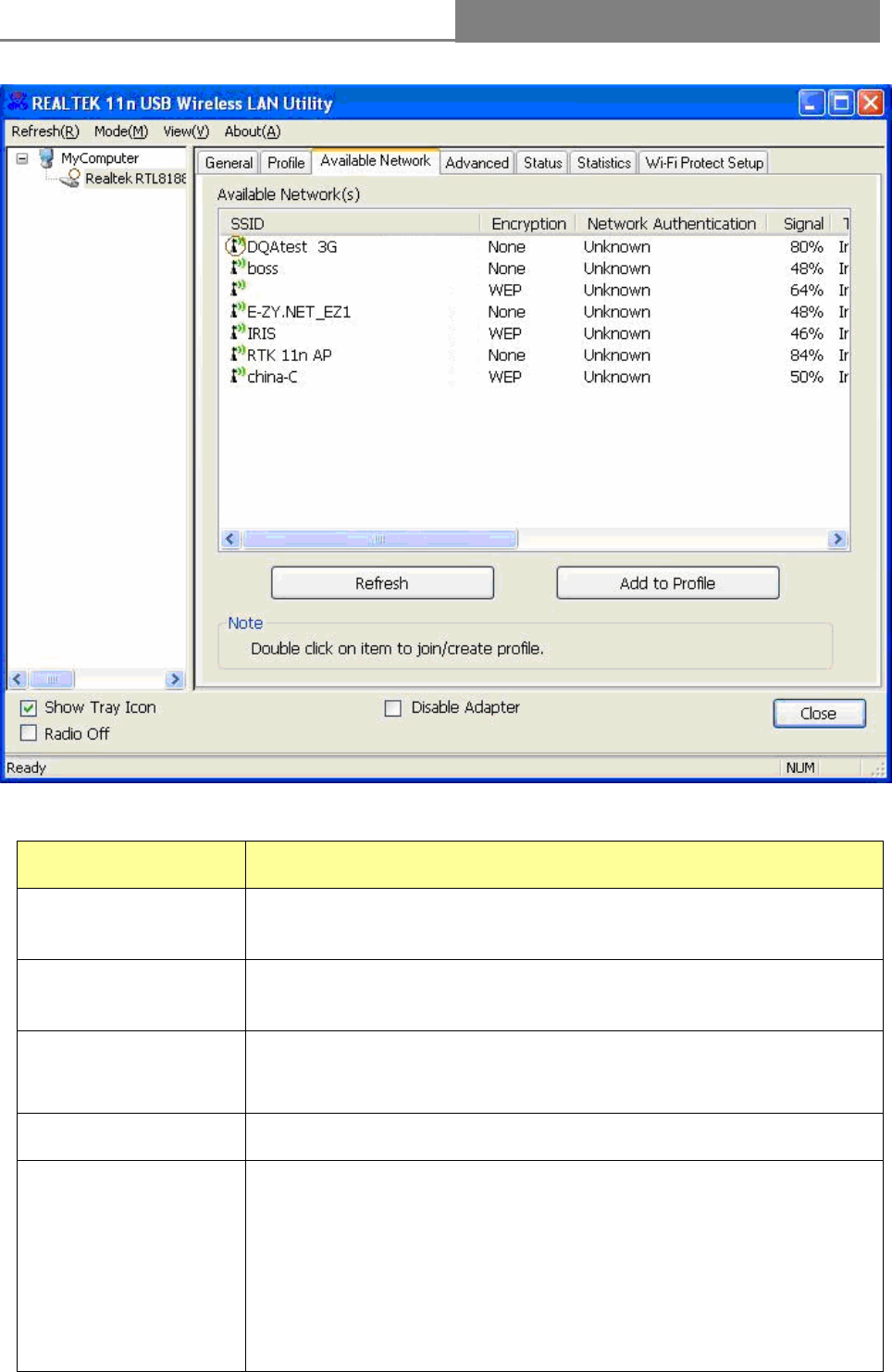Click the antenna icon beside china-C
The height and width of the screenshot is (1372, 892).
(x=237, y=376)
